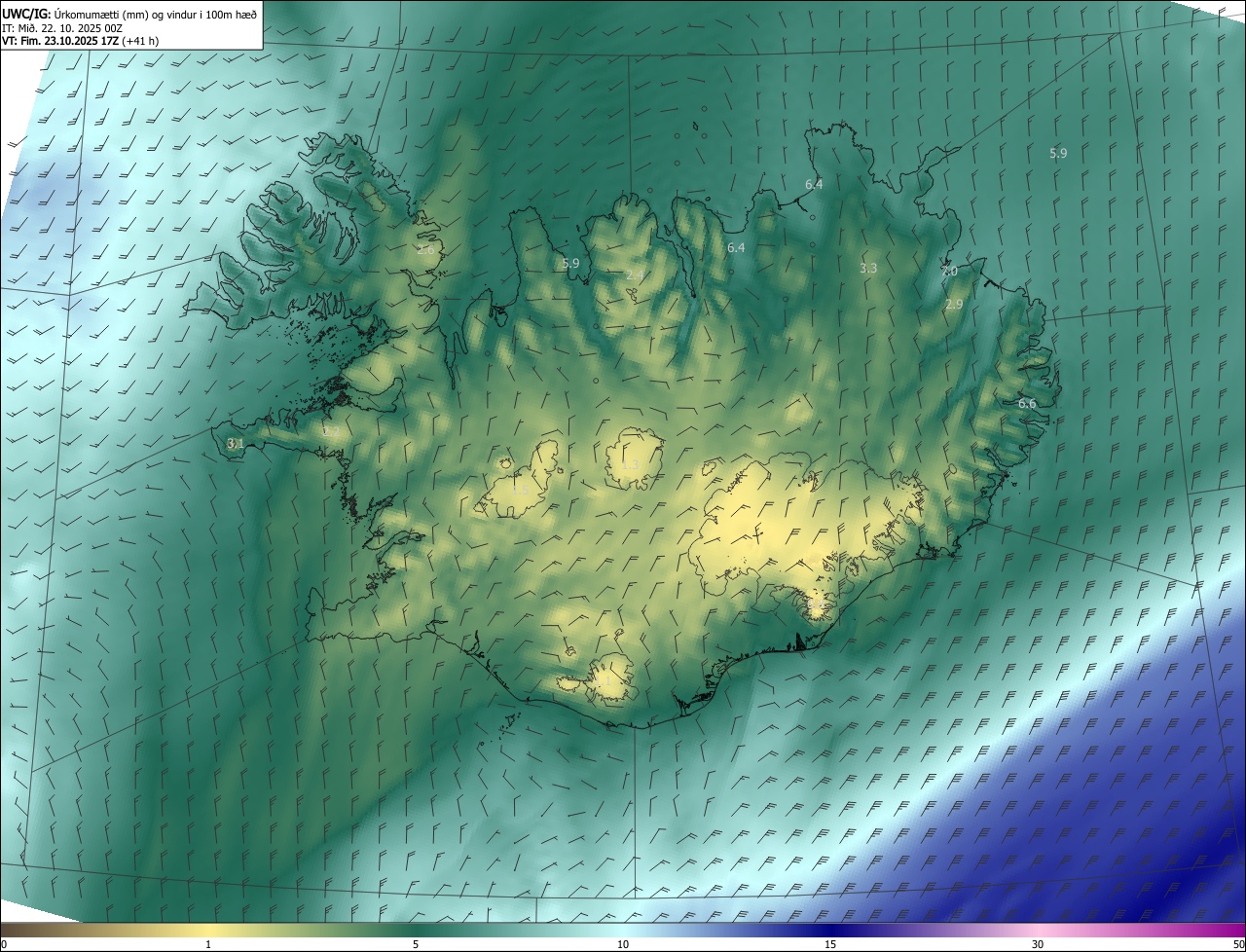The image size is (1246, 952).
Task: Click the 15 label on the color scale
Action: click(830, 944)
